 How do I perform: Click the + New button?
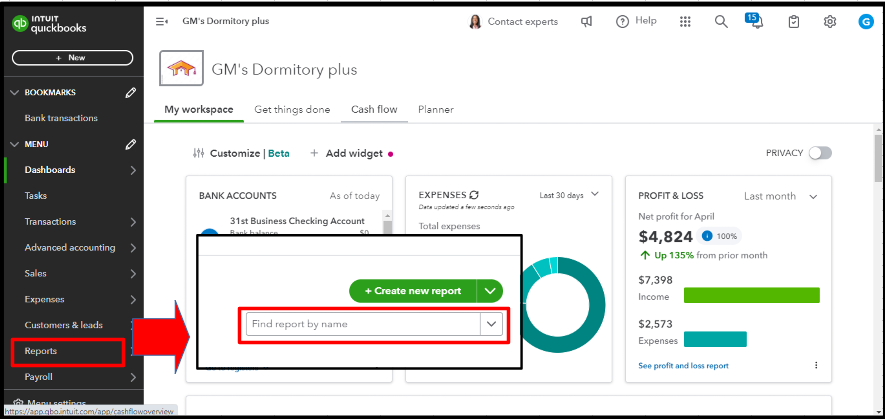(x=72, y=58)
